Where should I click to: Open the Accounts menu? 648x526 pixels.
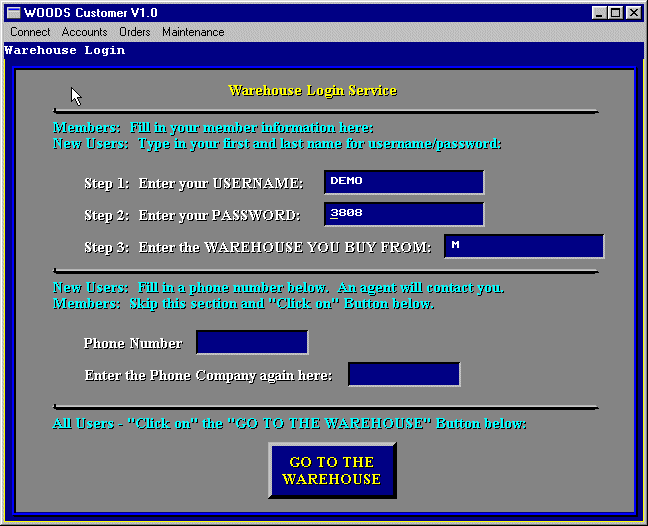[84, 32]
